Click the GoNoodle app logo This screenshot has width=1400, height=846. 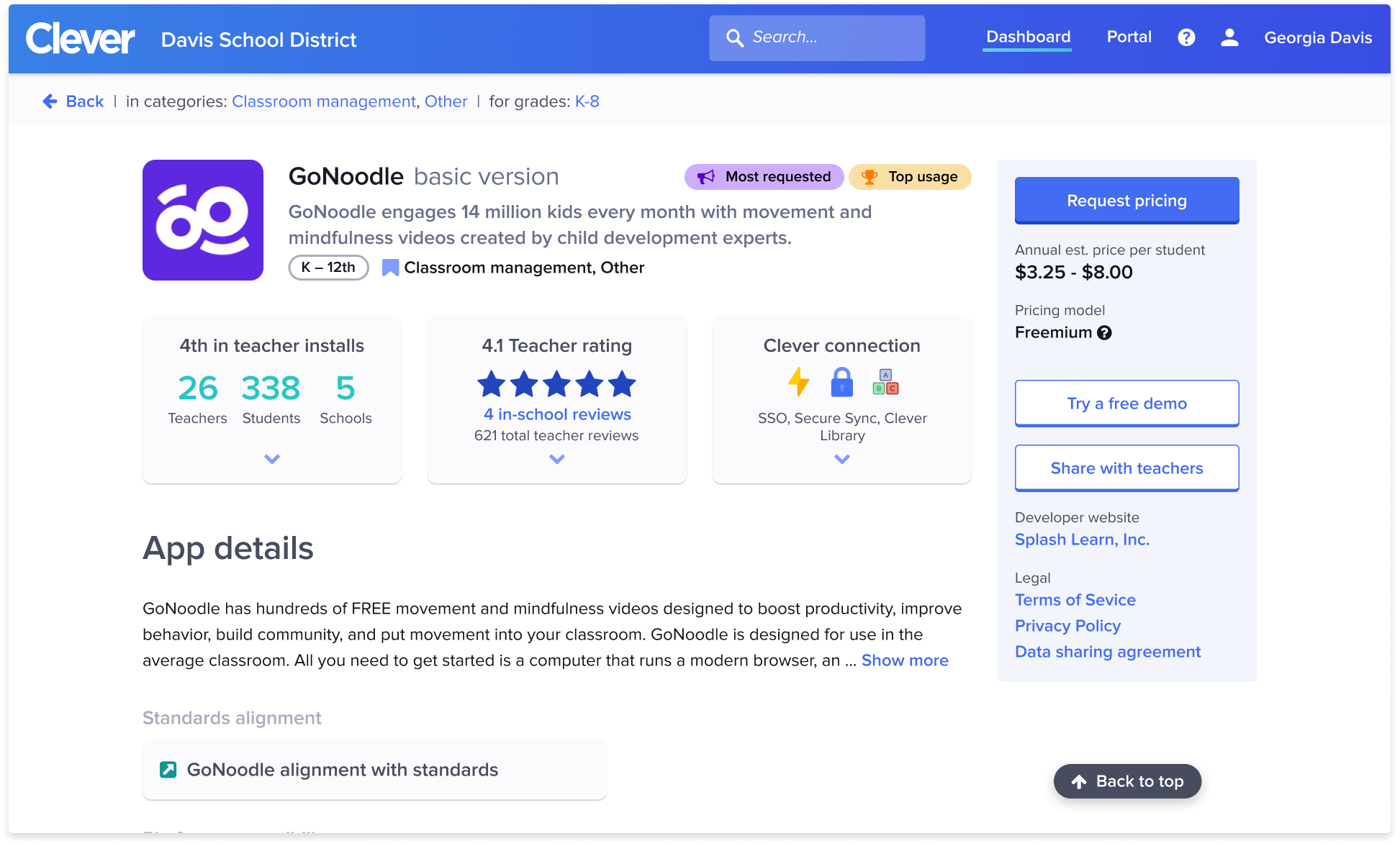(203, 220)
